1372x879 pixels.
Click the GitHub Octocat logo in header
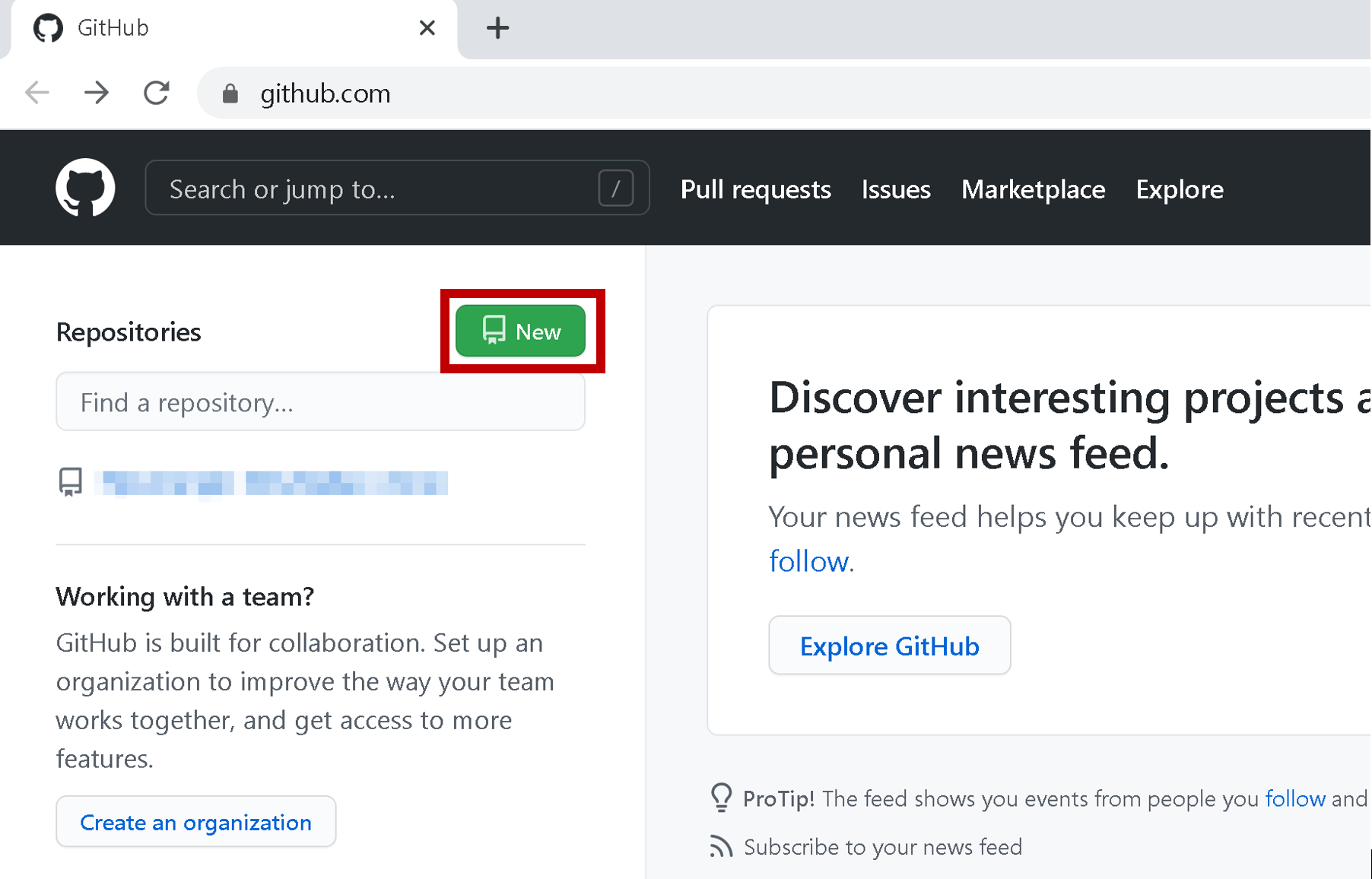(85, 188)
